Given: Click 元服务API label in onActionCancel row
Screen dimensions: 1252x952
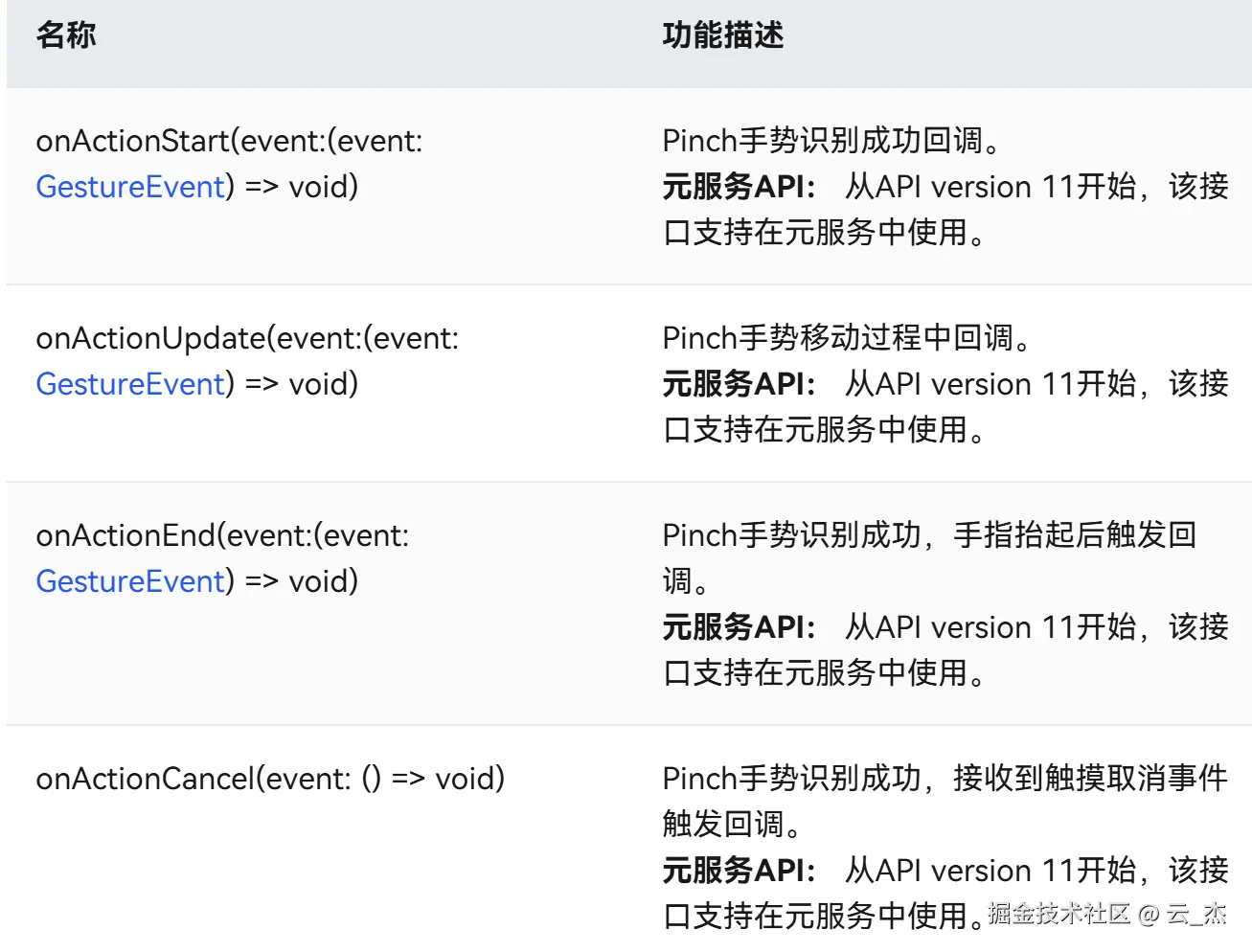Looking at the screenshot, I should 739,870.
